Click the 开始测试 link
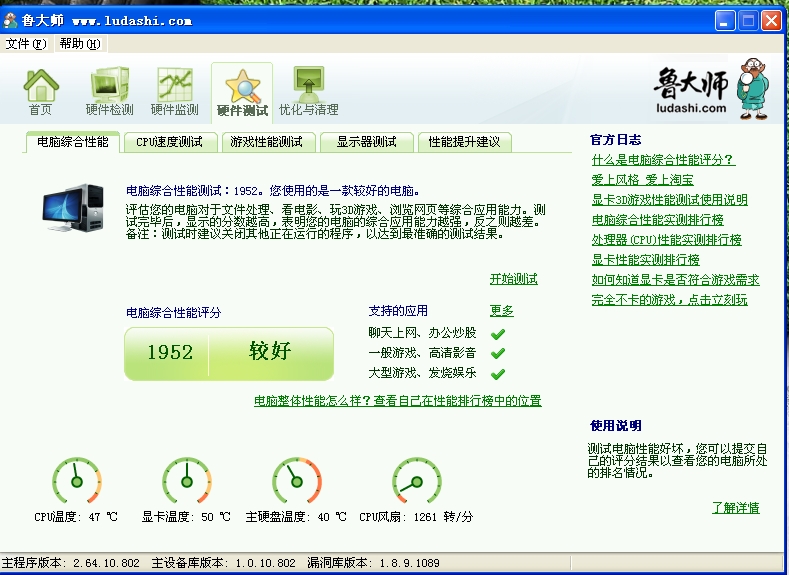The width and height of the screenshot is (789, 575). 514,279
